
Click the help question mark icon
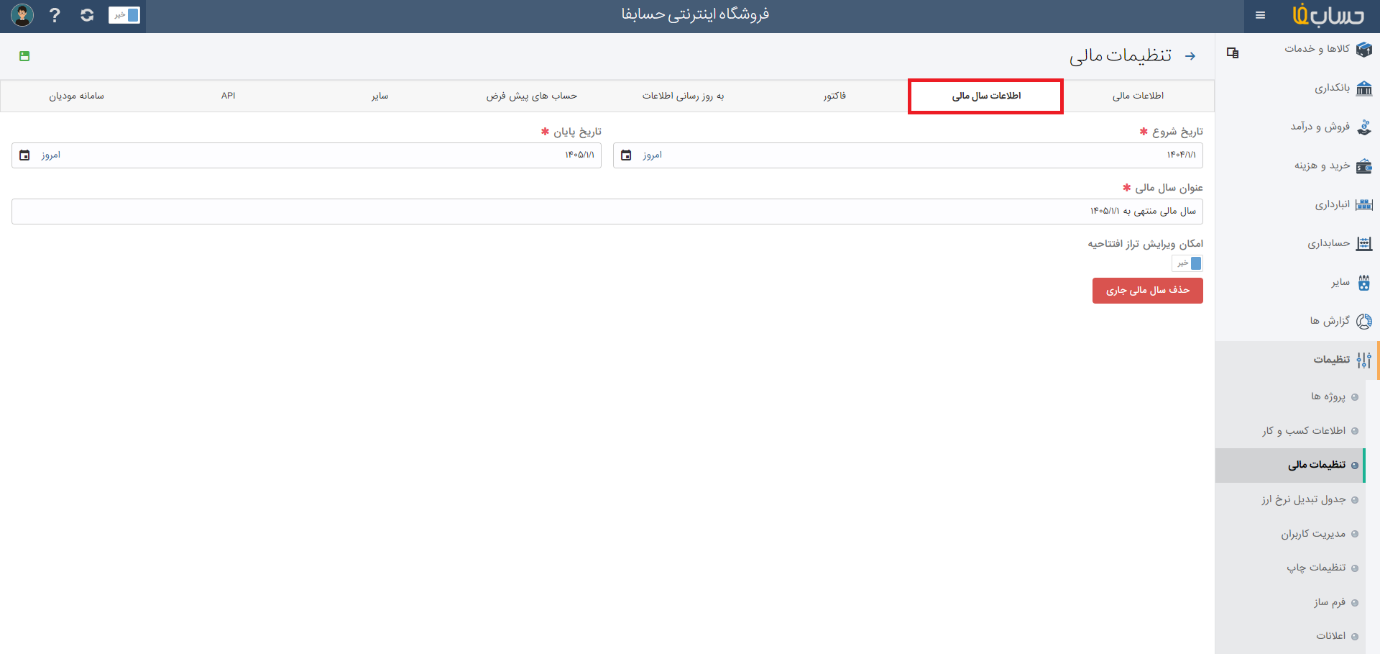[x=55, y=15]
